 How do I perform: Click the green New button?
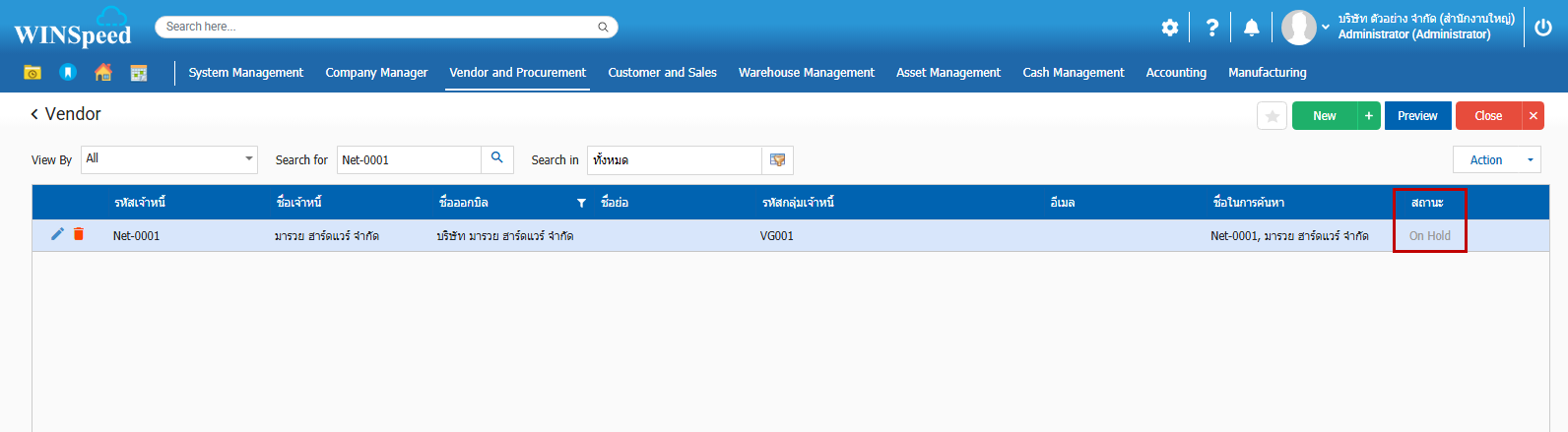point(1324,116)
